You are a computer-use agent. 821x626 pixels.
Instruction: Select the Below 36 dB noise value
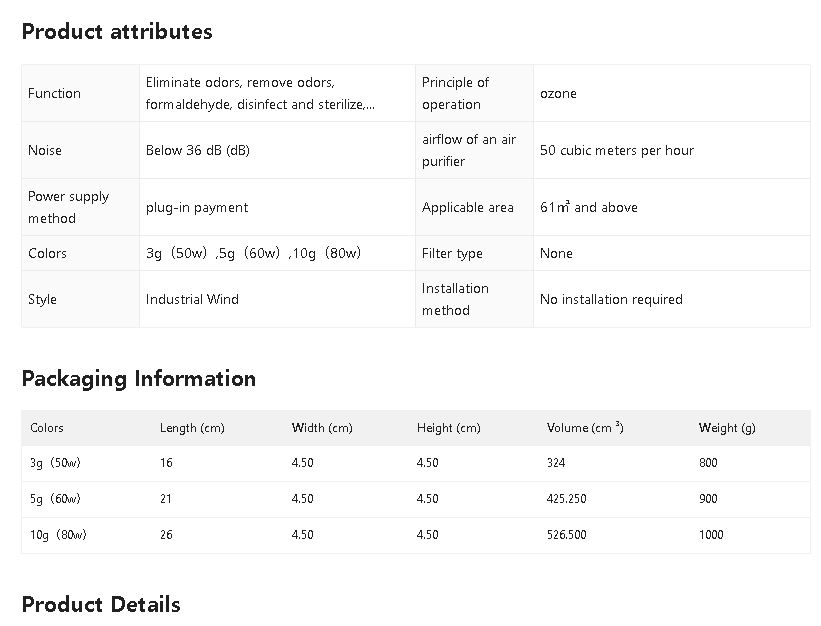tap(197, 150)
